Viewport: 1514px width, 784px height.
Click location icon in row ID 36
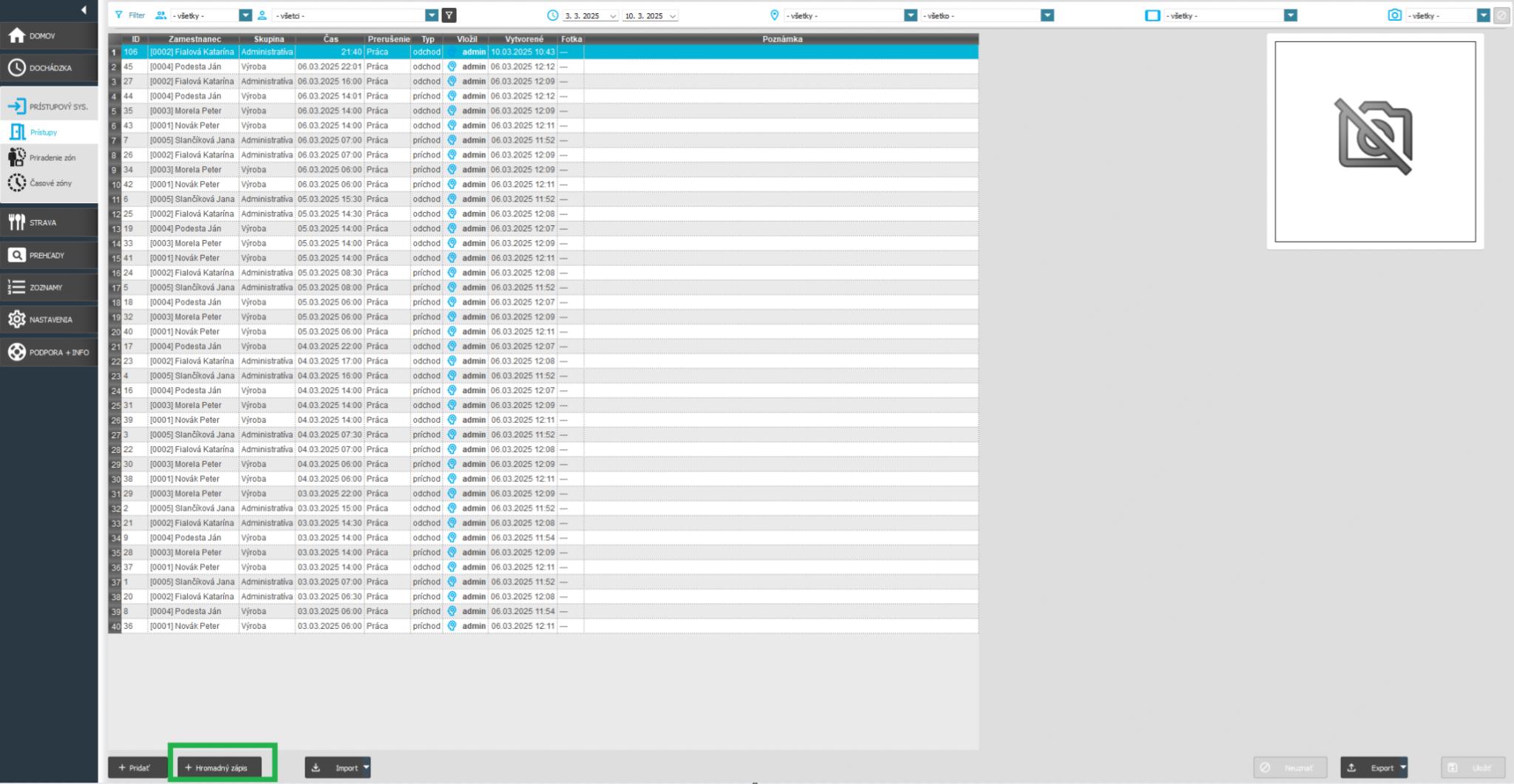[x=452, y=626]
